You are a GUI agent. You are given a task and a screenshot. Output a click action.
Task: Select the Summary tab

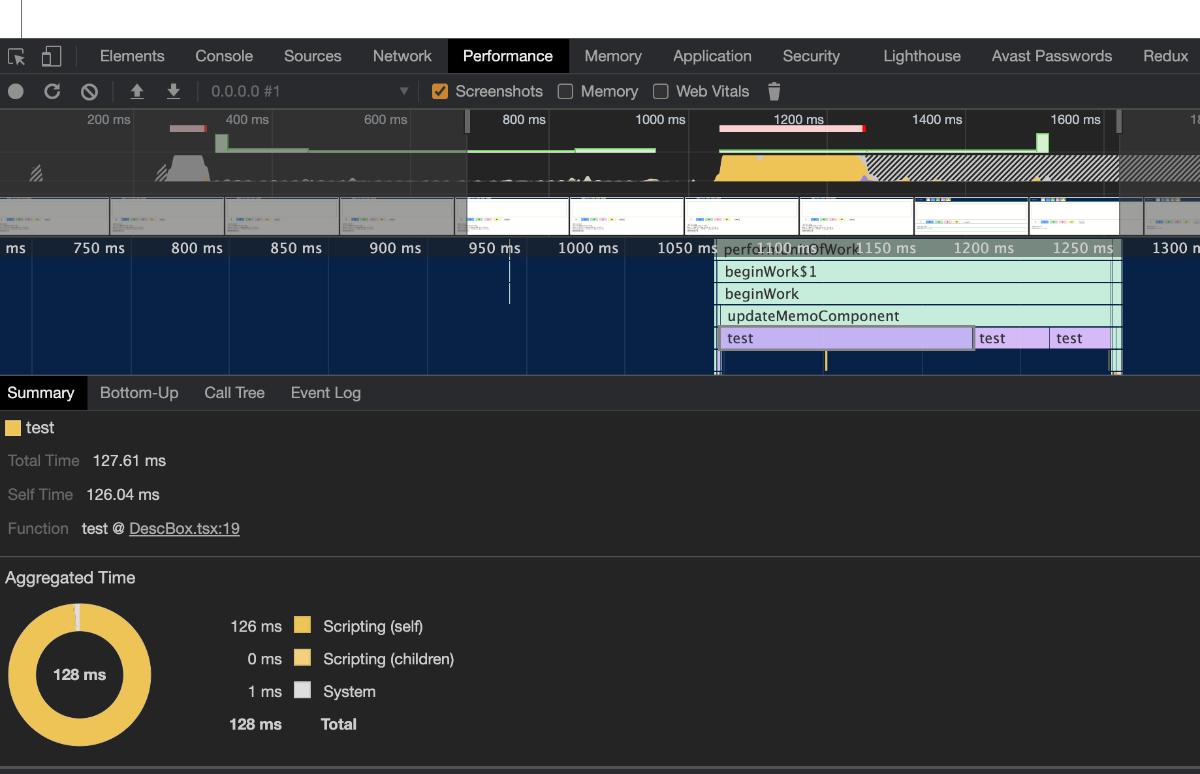(x=41, y=393)
